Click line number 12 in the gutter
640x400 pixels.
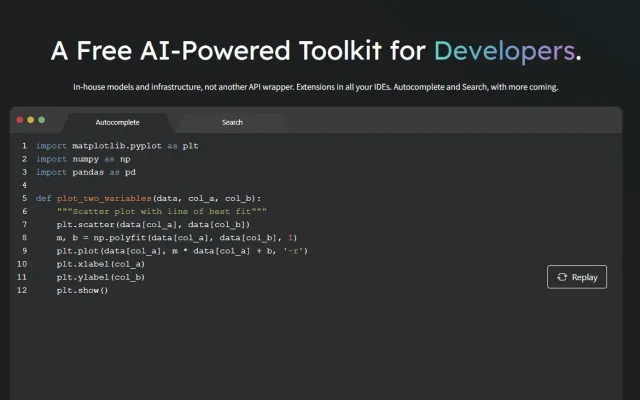tap(22, 290)
